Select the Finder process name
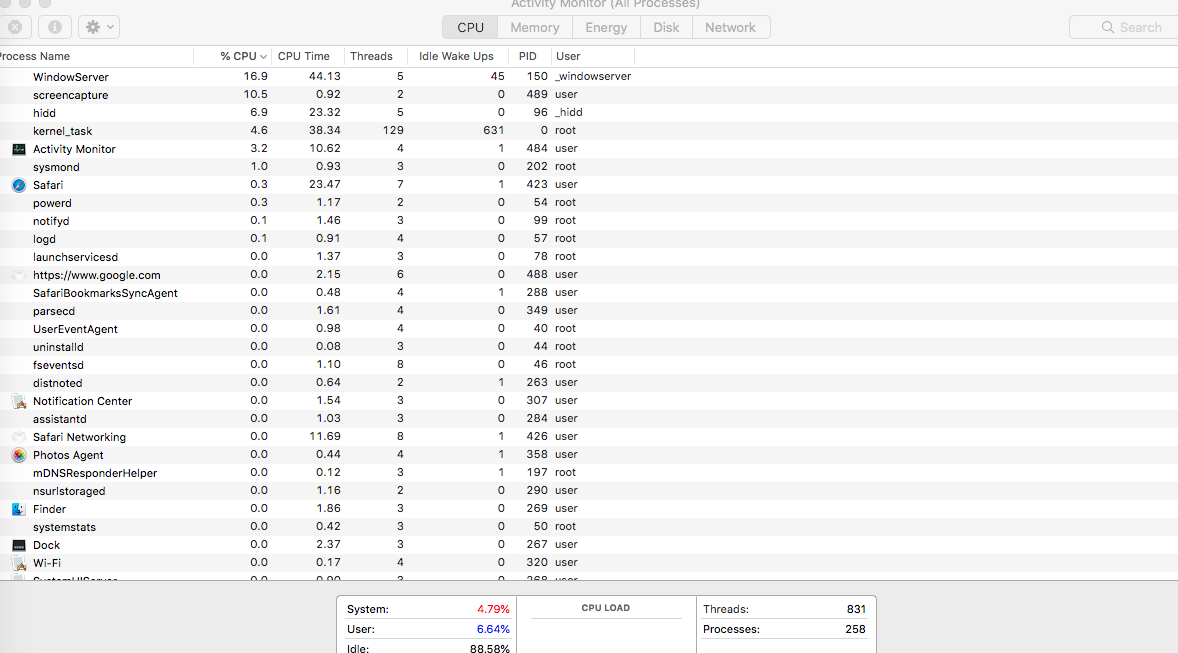This screenshot has height=653, width=1178. click(x=49, y=509)
